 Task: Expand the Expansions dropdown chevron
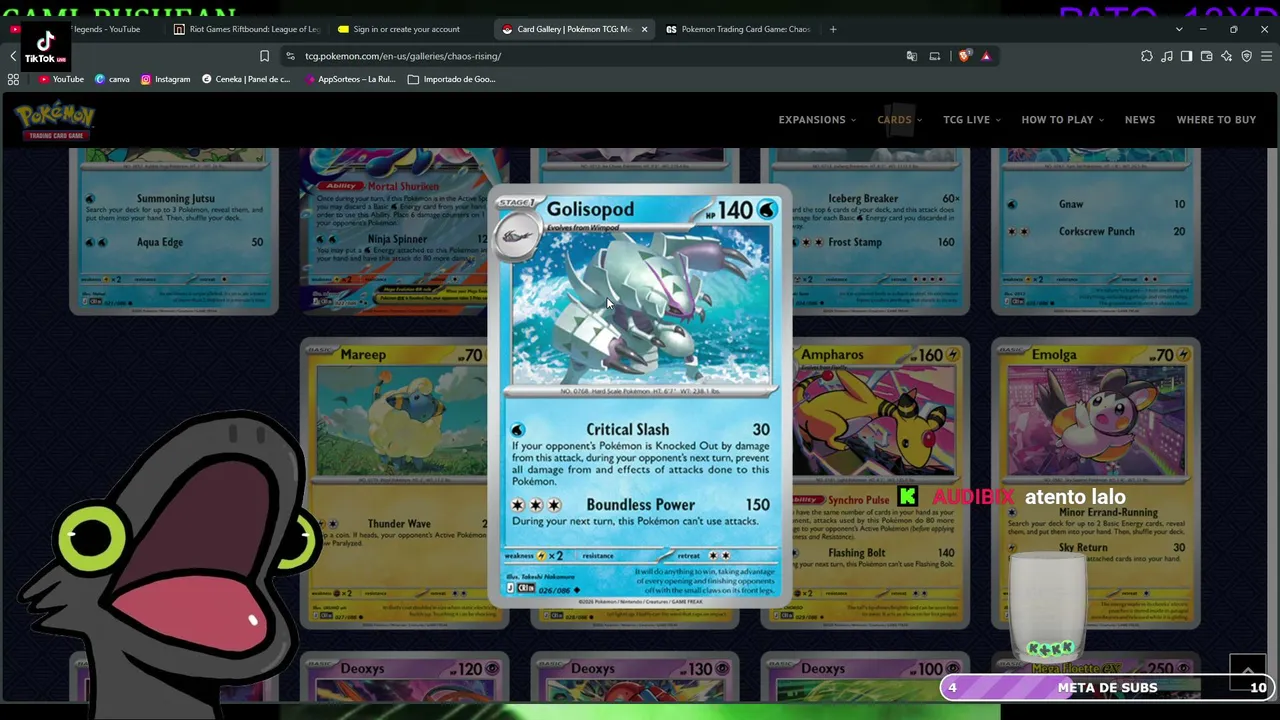tap(852, 120)
